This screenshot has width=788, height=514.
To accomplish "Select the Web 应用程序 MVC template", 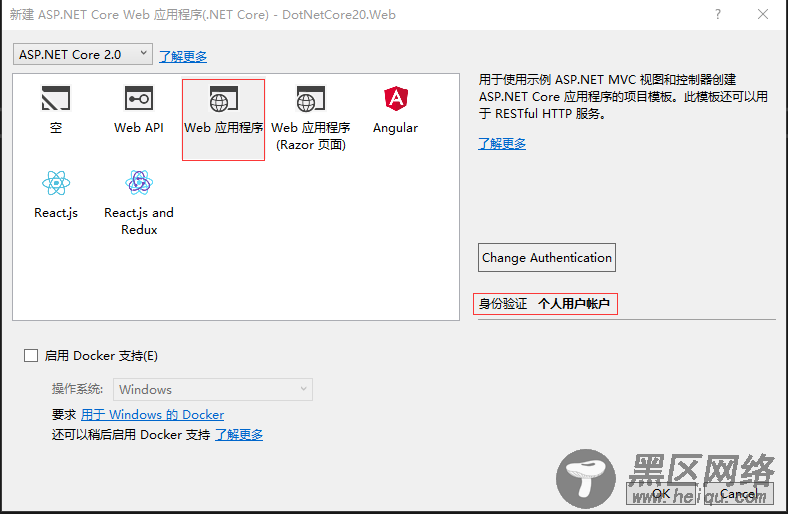I will coord(223,120).
